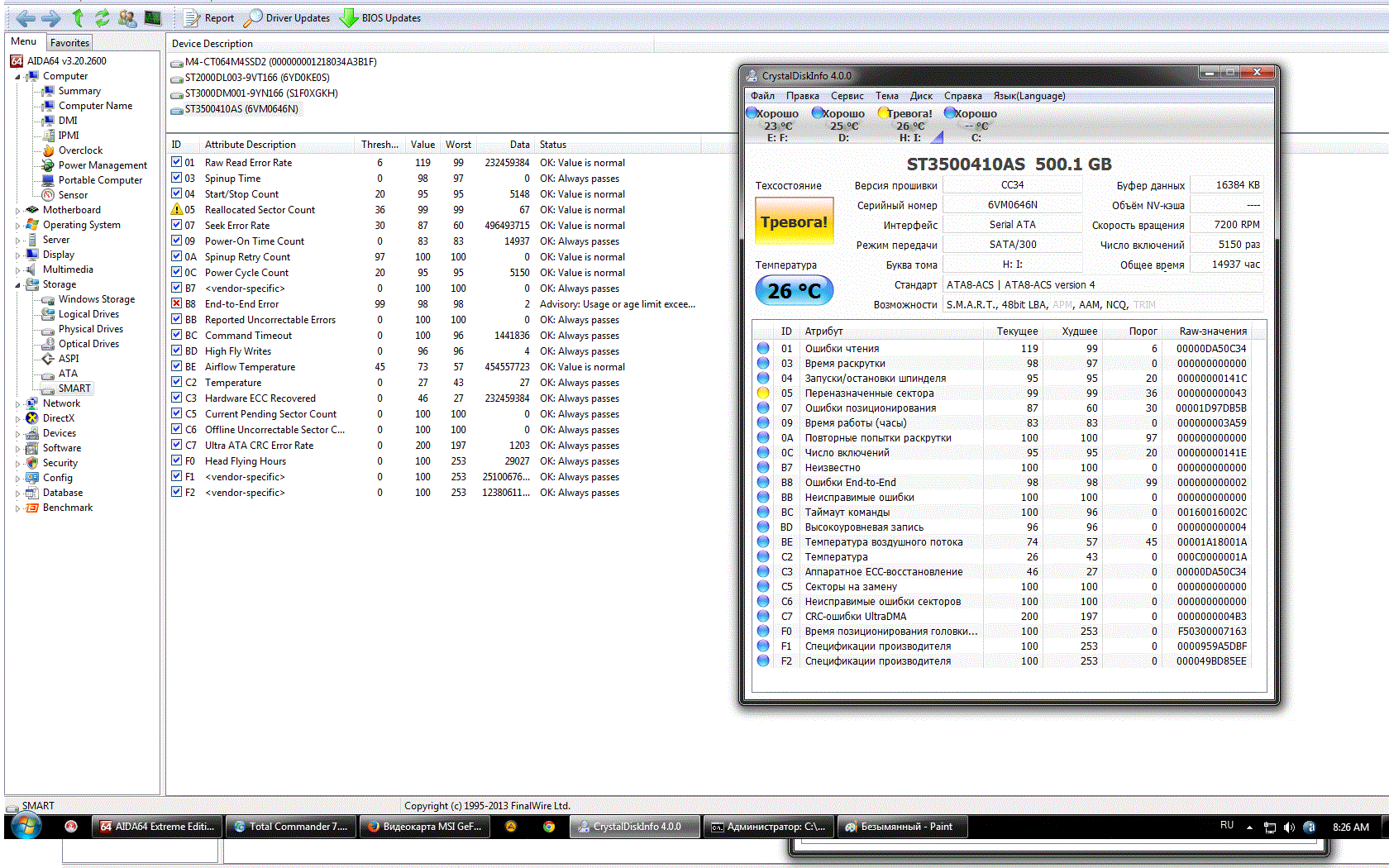The image size is (1389, 868).
Task: Switch to the Favorites tab
Action: pos(69,42)
